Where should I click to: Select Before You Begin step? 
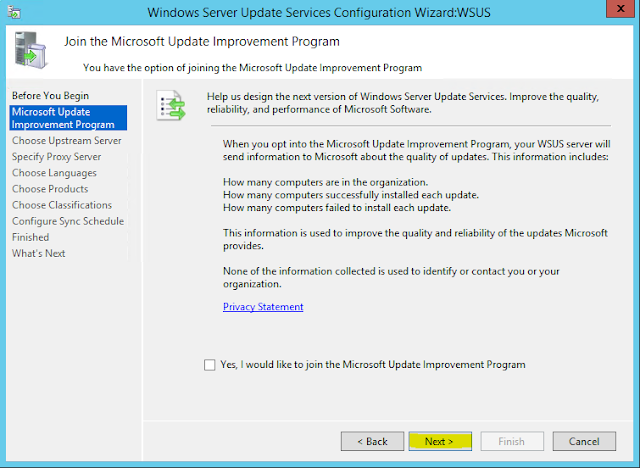tap(50, 95)
